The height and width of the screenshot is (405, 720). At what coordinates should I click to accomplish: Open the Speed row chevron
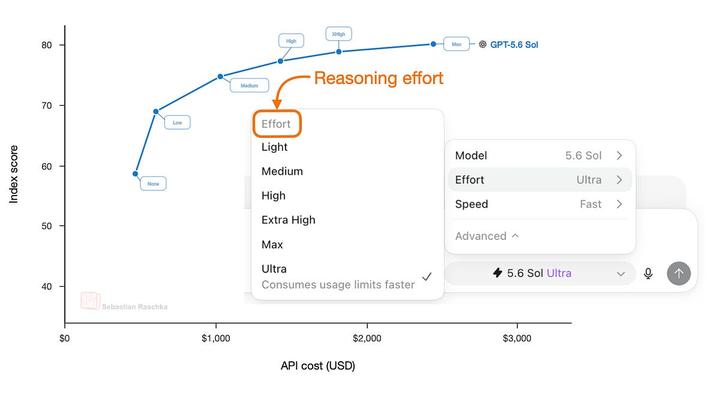pyautogui.click(x=619, y=204)
